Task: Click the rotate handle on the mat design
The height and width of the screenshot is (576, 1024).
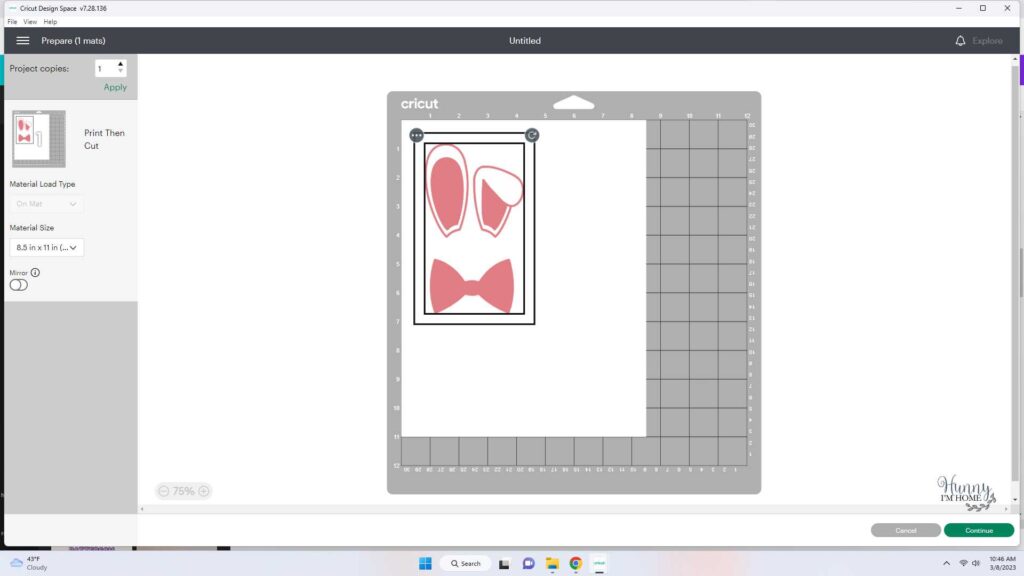Action: pyautogui.click(x=532, y=135)
